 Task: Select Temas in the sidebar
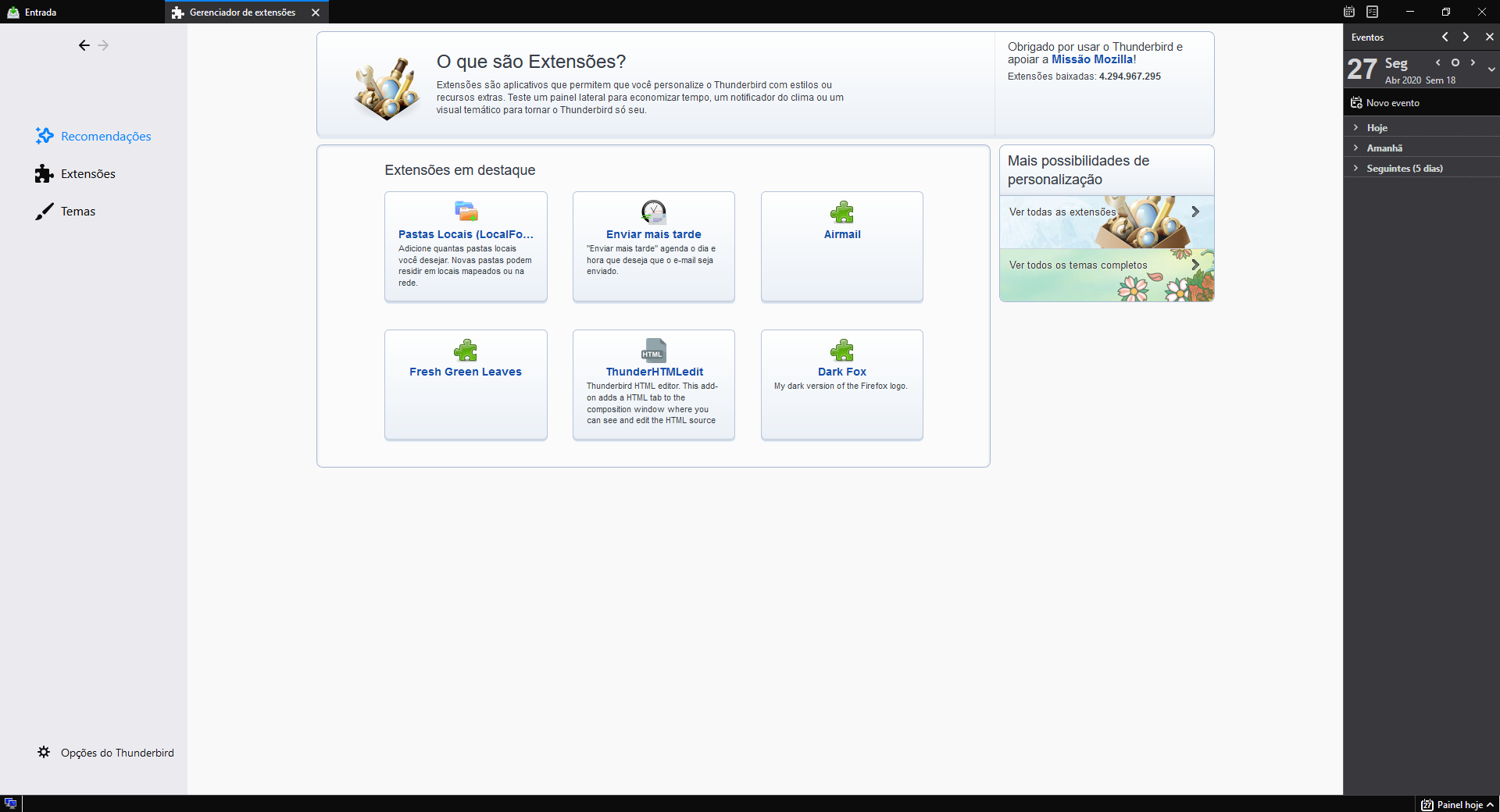(x=77, y=212)
